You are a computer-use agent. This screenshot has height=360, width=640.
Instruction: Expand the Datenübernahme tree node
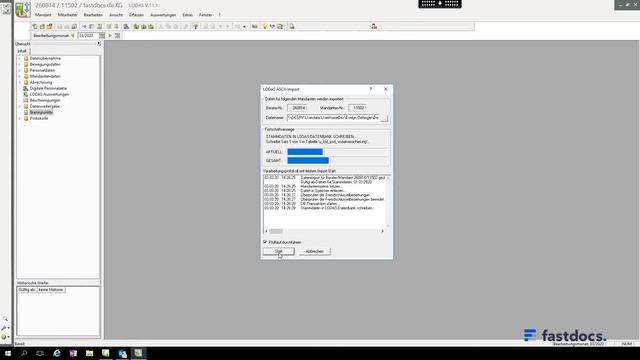coord(20,58)
